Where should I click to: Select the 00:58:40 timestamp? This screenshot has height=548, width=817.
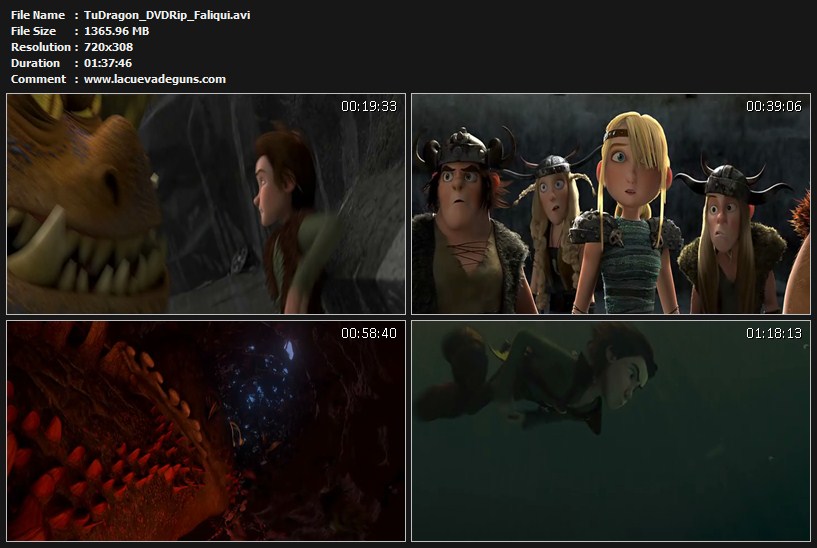point(369,333)
